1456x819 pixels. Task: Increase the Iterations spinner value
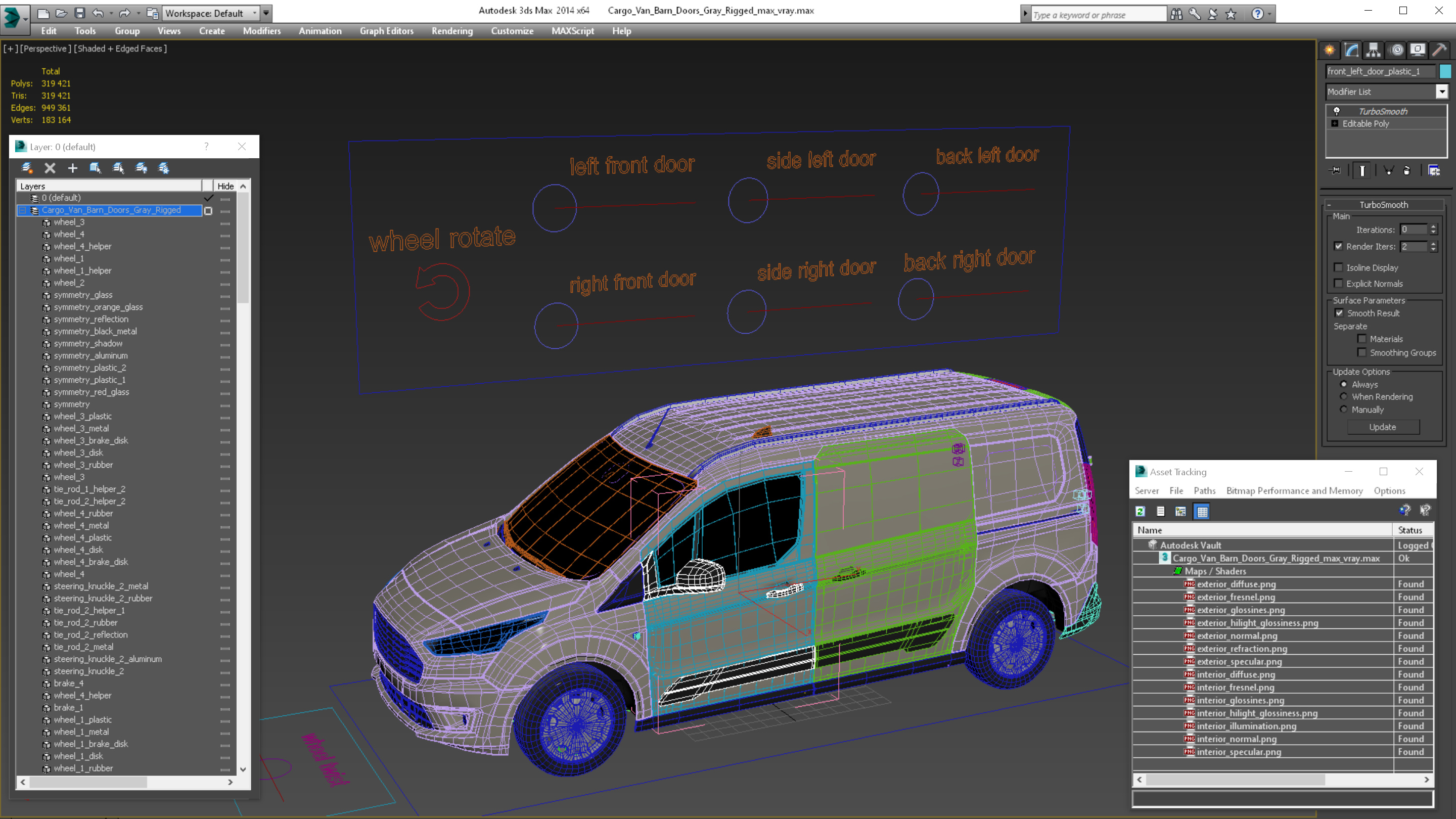click(x=1433, y=226)
